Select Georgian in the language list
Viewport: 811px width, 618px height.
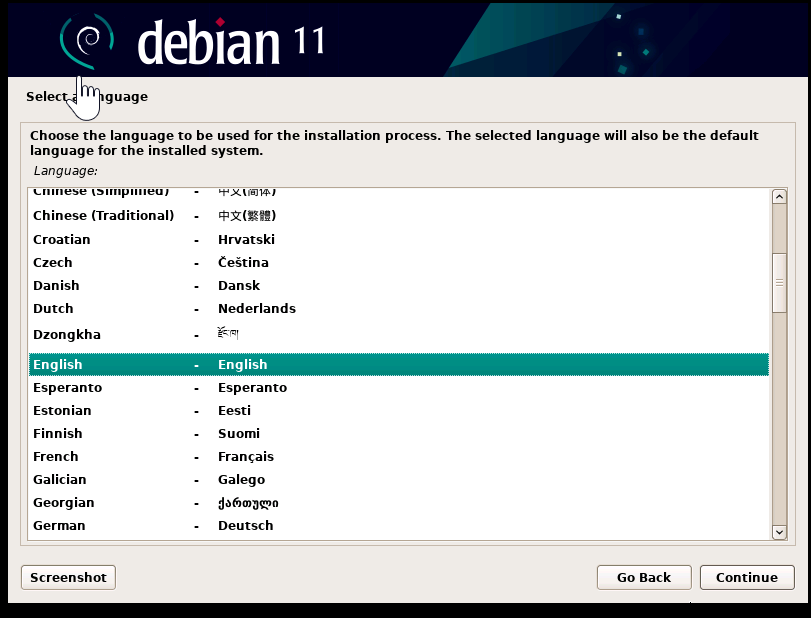pos(399,503)
